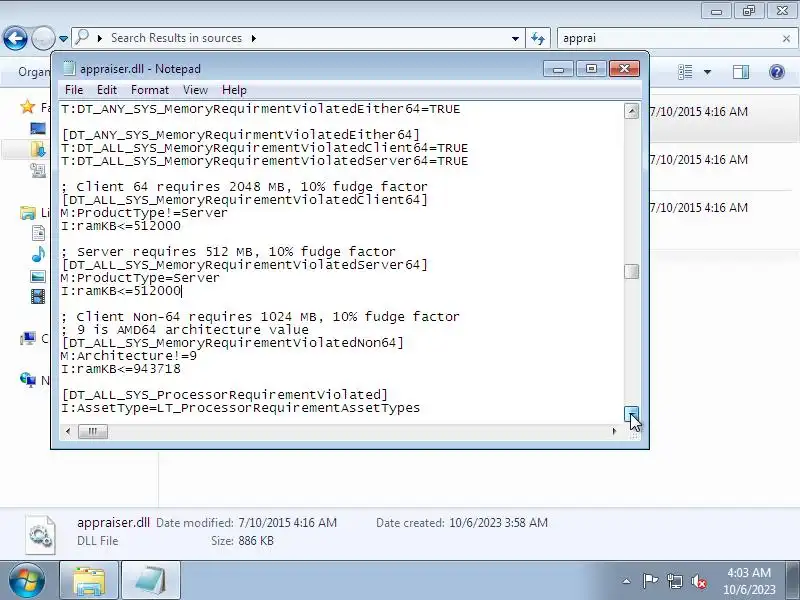Click the appraiser.dll file icon in details pane
Viewport: 800px width, 600px height.
(40, 534)
